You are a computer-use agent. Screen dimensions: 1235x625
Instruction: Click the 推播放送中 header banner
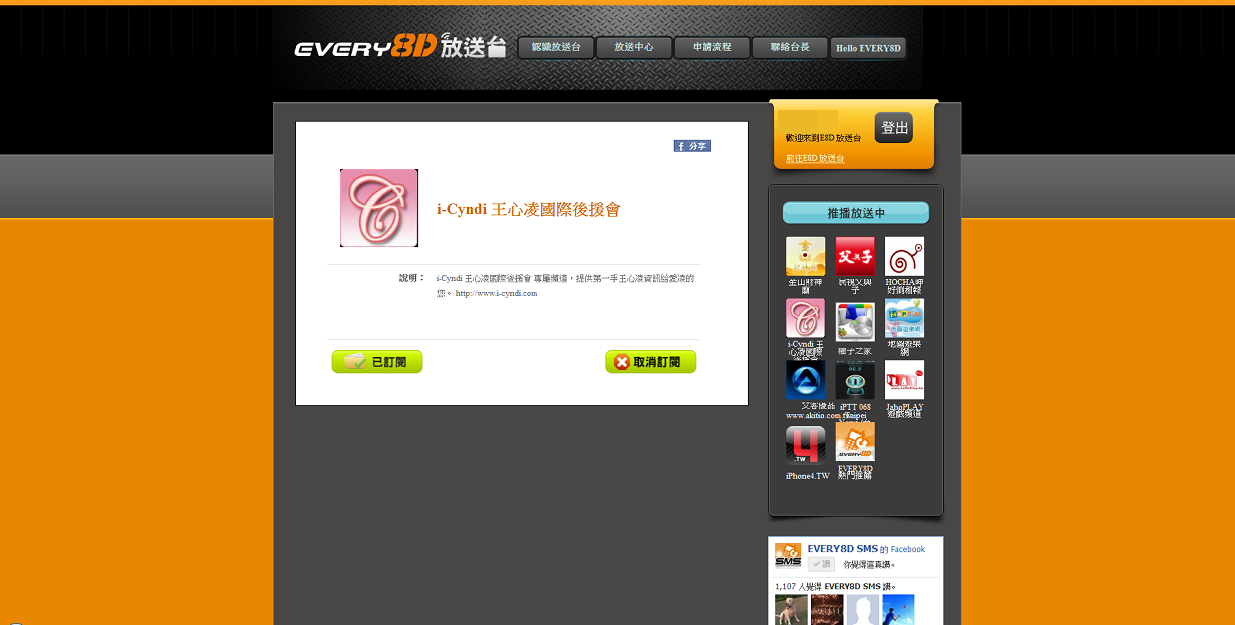pos(856,213)
